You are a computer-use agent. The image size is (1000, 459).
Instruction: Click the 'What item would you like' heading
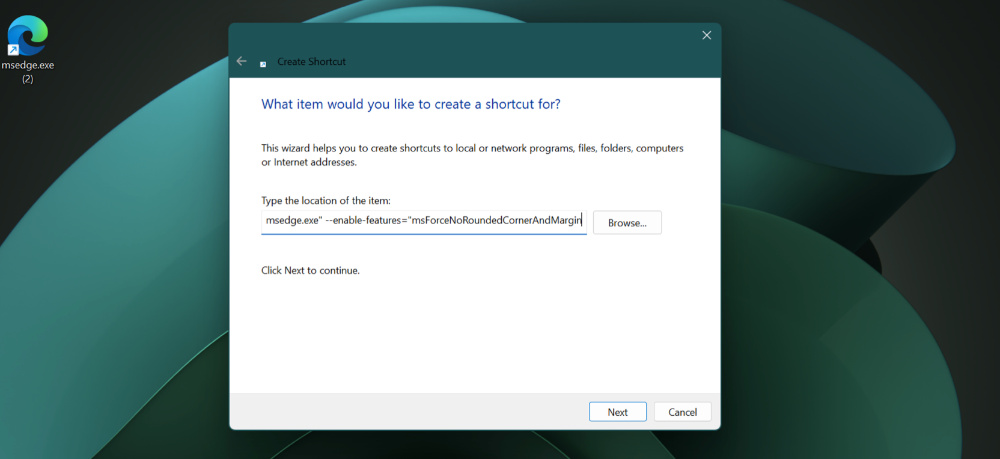point(411,104)
